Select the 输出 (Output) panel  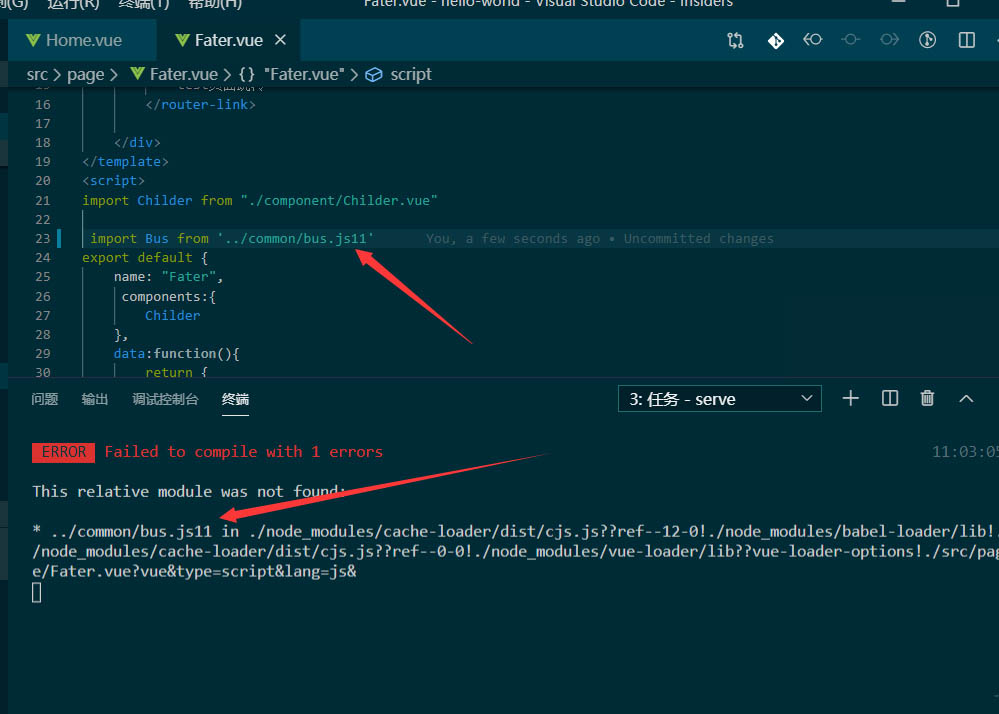94,399
